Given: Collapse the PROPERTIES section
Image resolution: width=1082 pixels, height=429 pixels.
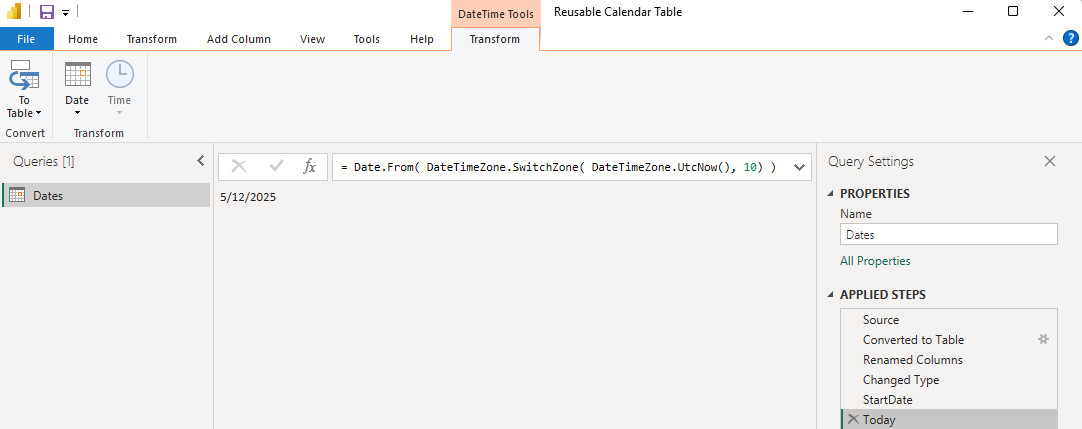Looking at the screenshot, I should (x=832, y=194).
